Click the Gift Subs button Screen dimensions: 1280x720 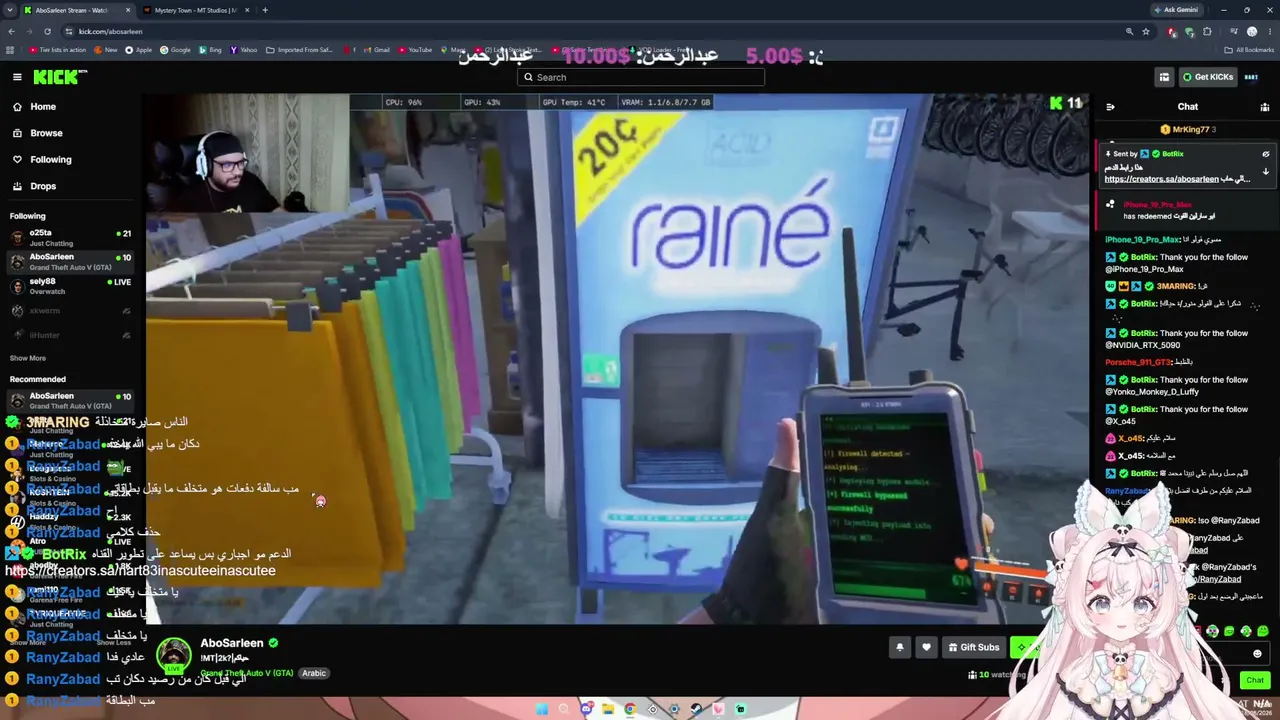[x=973, y=647]
